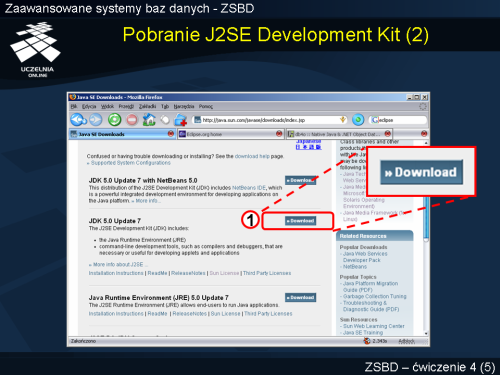Open Supported System Configurations link
Viewport: 500px width, 375px height.
tap(131, 163)
